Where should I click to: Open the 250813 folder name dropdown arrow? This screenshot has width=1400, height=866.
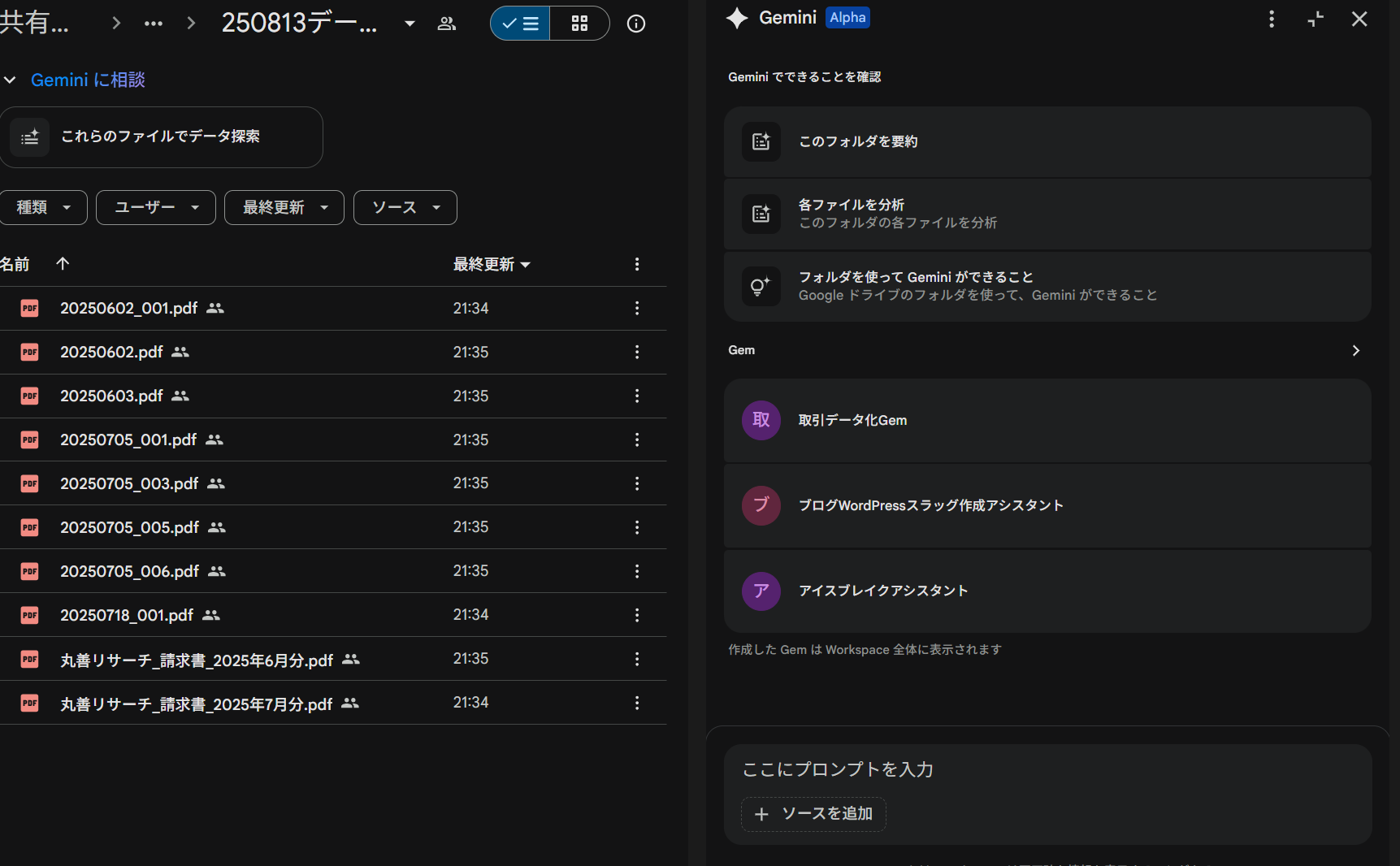point(410,24)
